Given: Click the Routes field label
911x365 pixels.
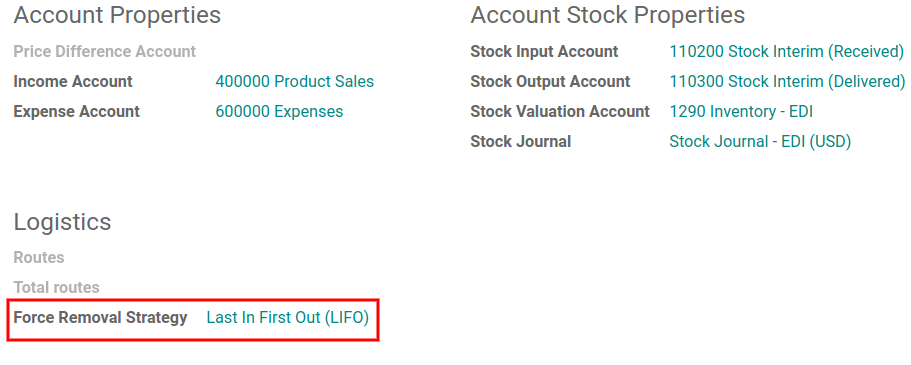Looking at the screenshot, I should coord(39,257).
